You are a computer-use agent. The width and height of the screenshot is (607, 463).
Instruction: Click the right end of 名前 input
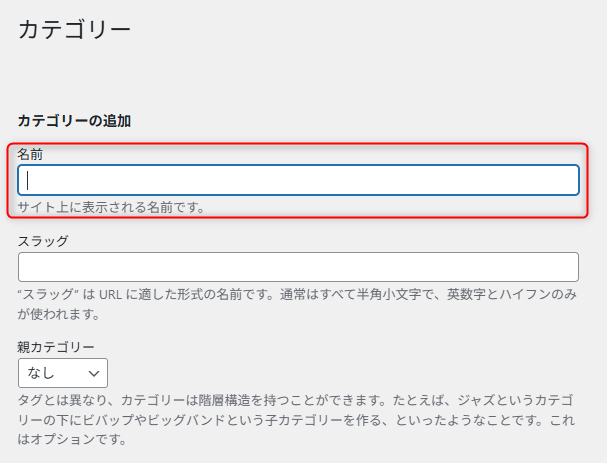pos(569,180)
